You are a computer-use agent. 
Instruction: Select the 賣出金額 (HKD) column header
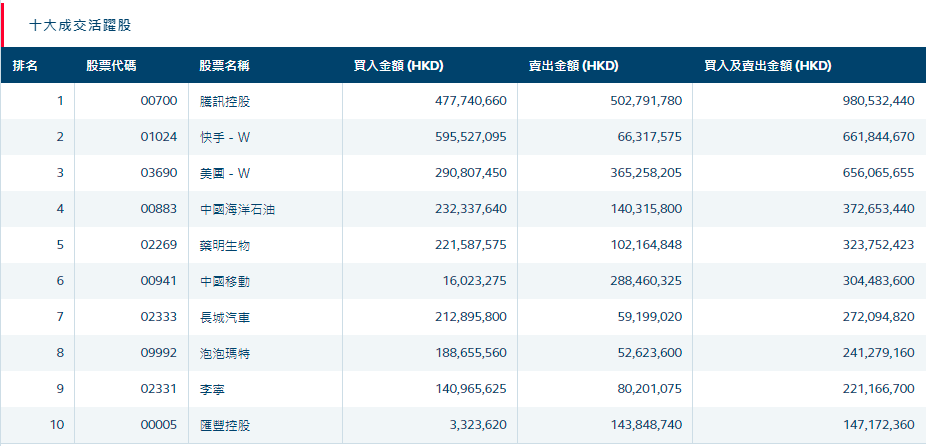point(573,66)
